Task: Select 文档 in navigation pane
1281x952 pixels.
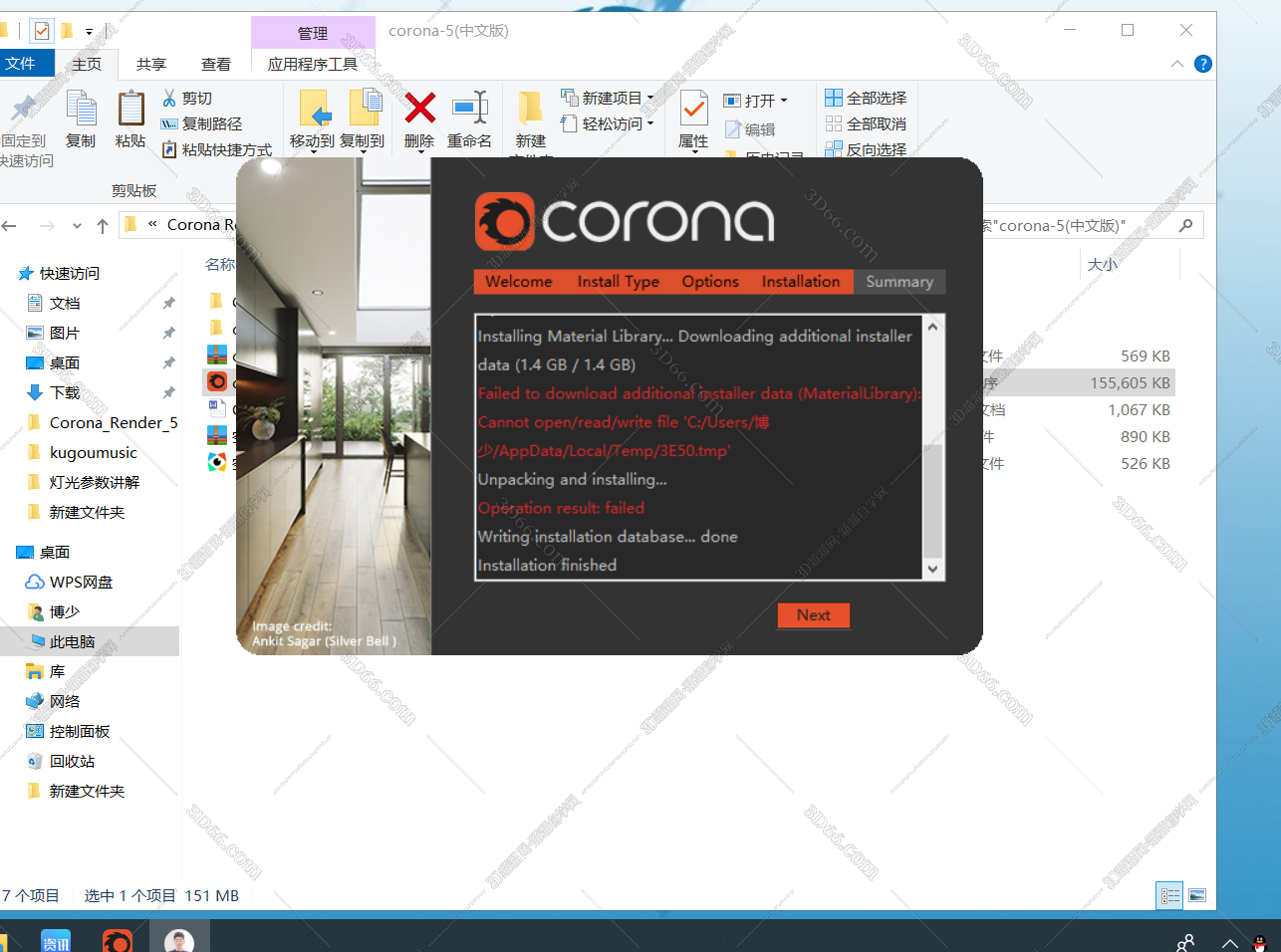Action: point(65,303)
